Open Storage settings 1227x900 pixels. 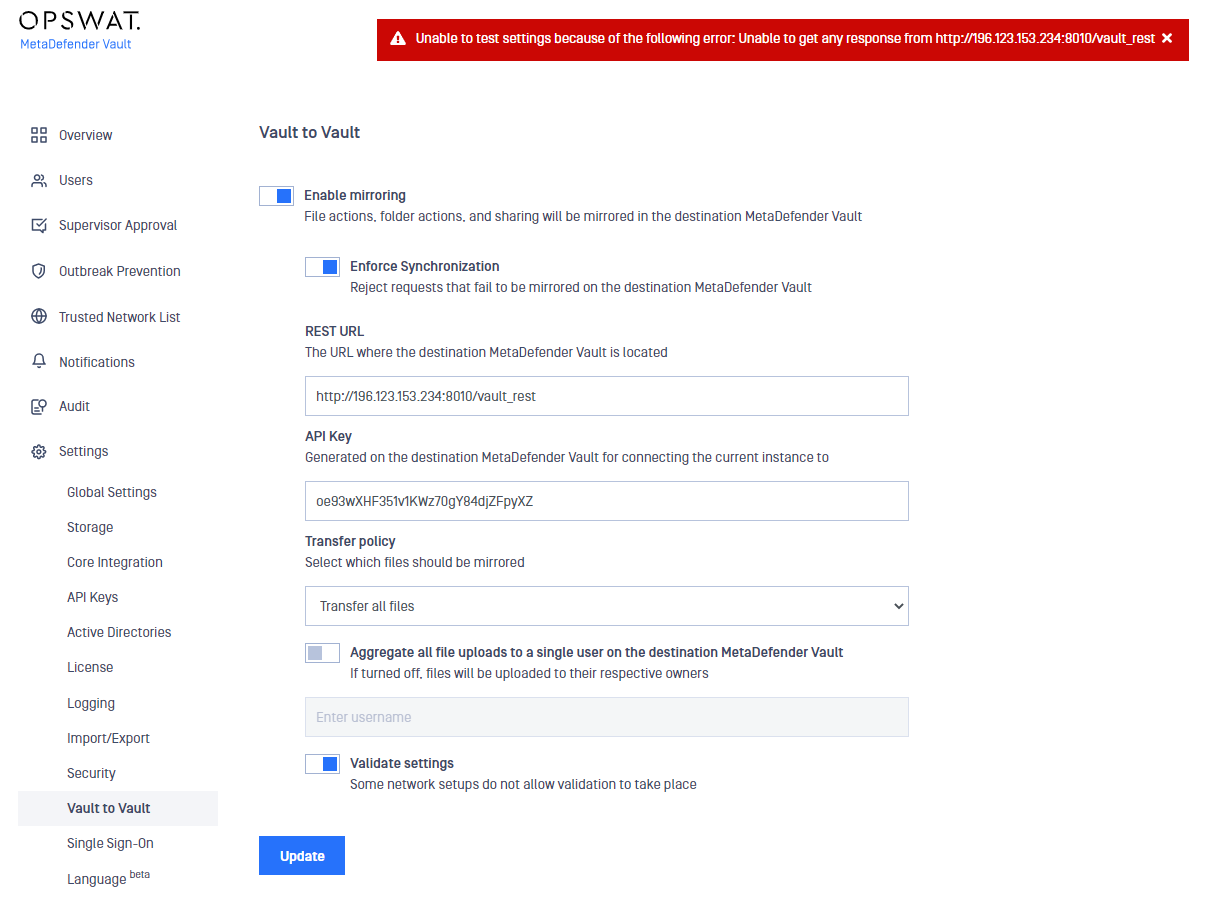click(90, 527)
